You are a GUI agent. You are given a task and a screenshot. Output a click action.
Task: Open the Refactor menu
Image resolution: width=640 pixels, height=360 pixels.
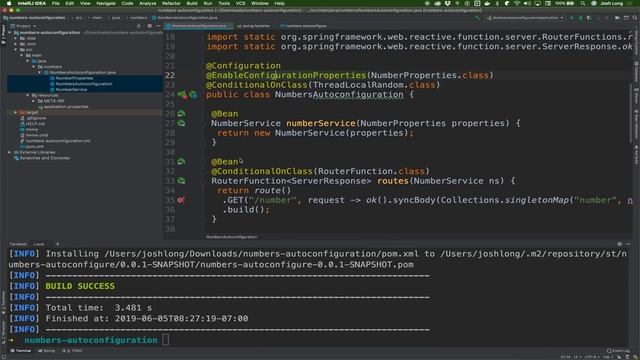pos(171,3)
